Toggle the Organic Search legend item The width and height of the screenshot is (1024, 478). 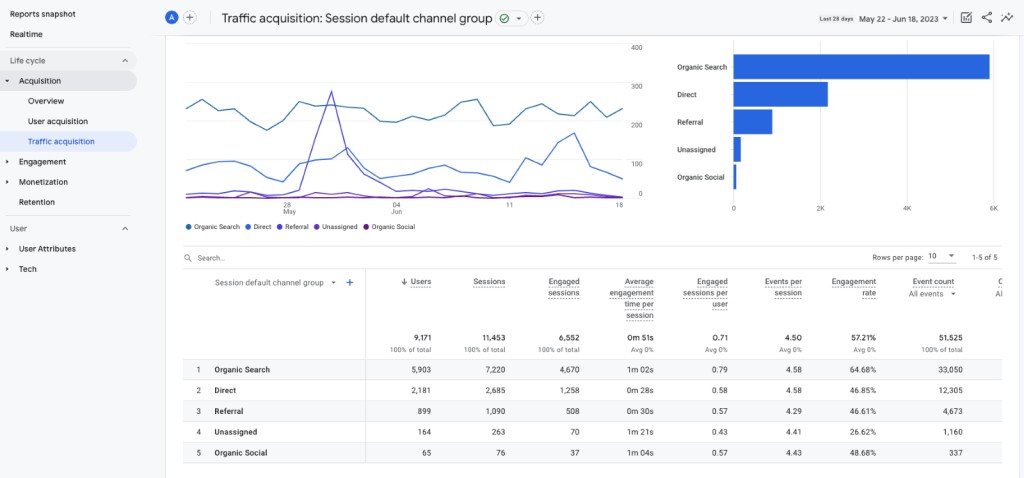pyautogui.click(x=212, y=227)
